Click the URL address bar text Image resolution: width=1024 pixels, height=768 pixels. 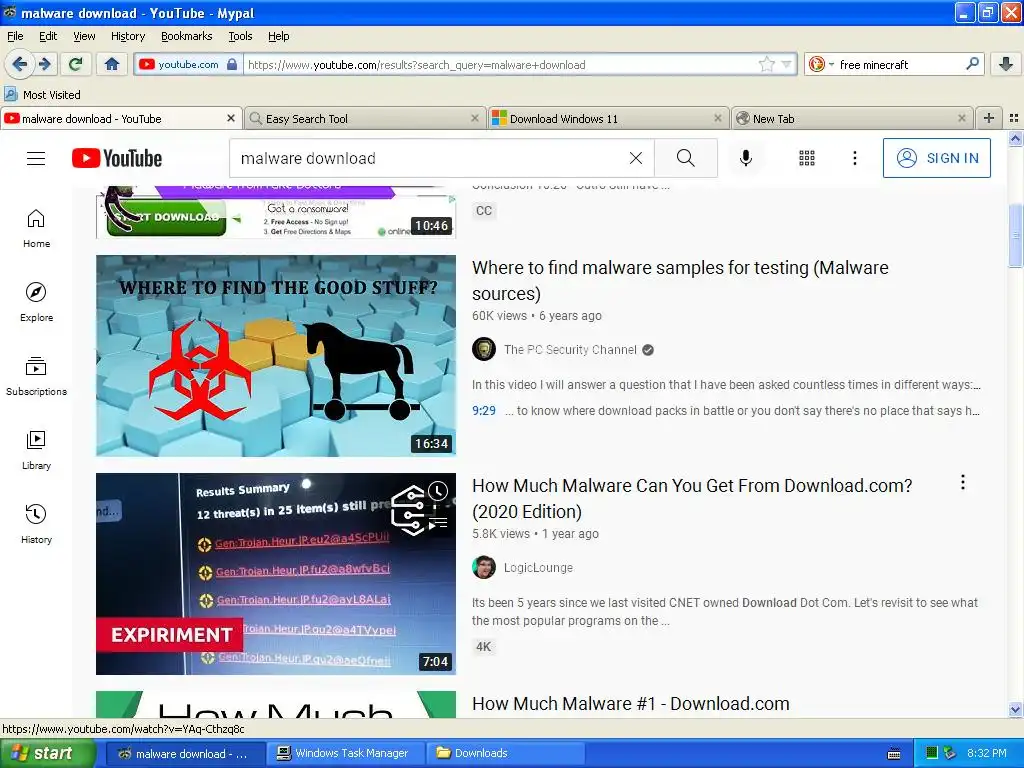(417, 65)
